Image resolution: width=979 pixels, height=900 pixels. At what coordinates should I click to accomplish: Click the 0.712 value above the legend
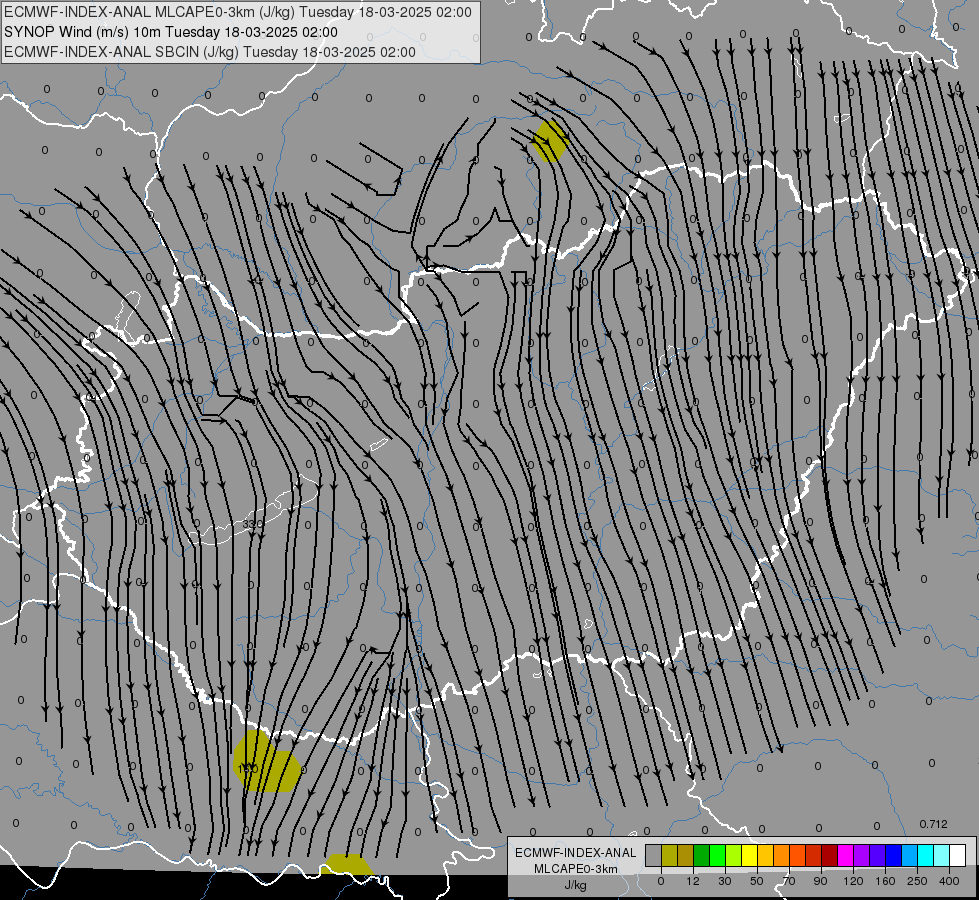933,824
